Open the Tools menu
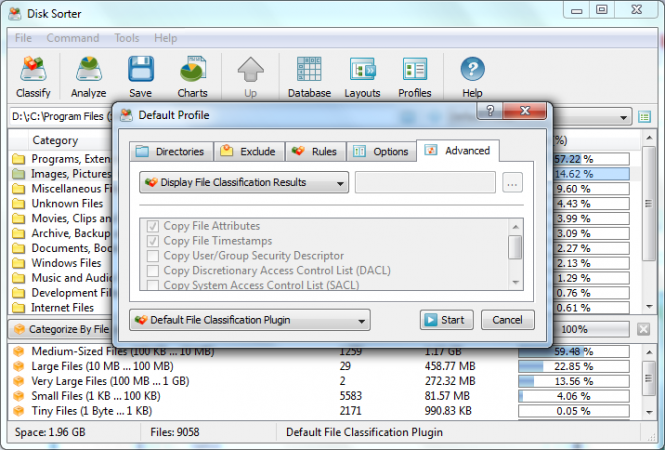 coord(127,38)
